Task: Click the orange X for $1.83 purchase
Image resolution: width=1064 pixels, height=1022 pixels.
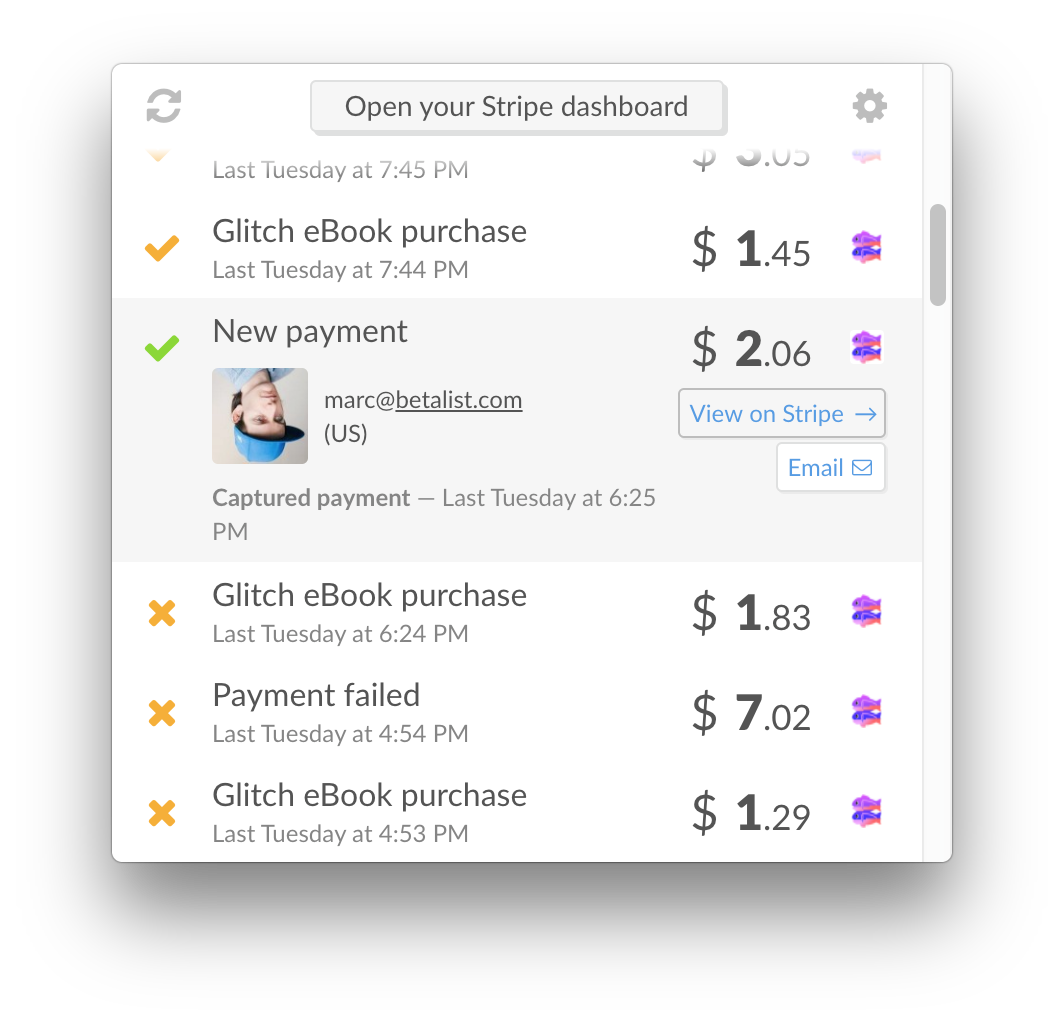Action: (x=162, y=612)
